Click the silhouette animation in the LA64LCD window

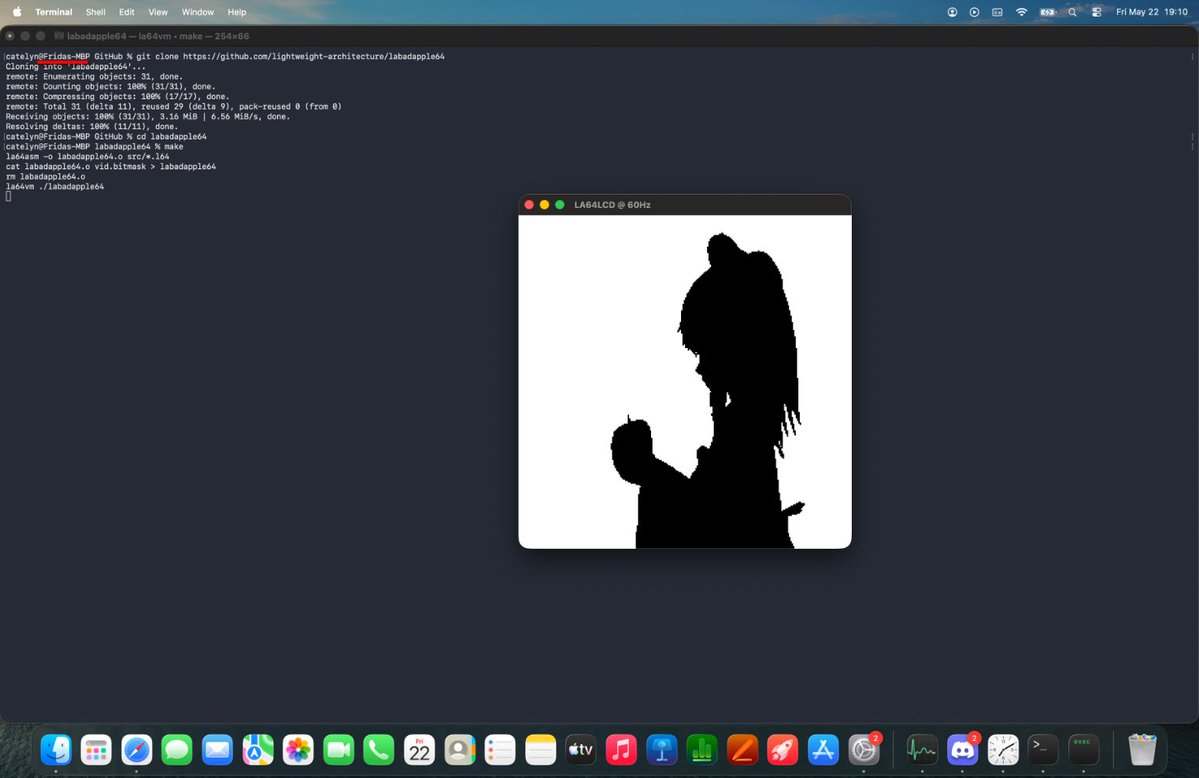coord(685,381)
